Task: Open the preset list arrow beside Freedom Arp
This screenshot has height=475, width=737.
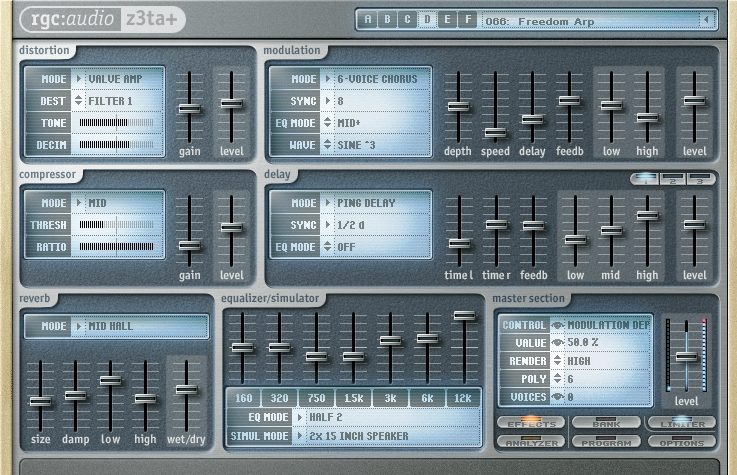Action: coord(706,20)
